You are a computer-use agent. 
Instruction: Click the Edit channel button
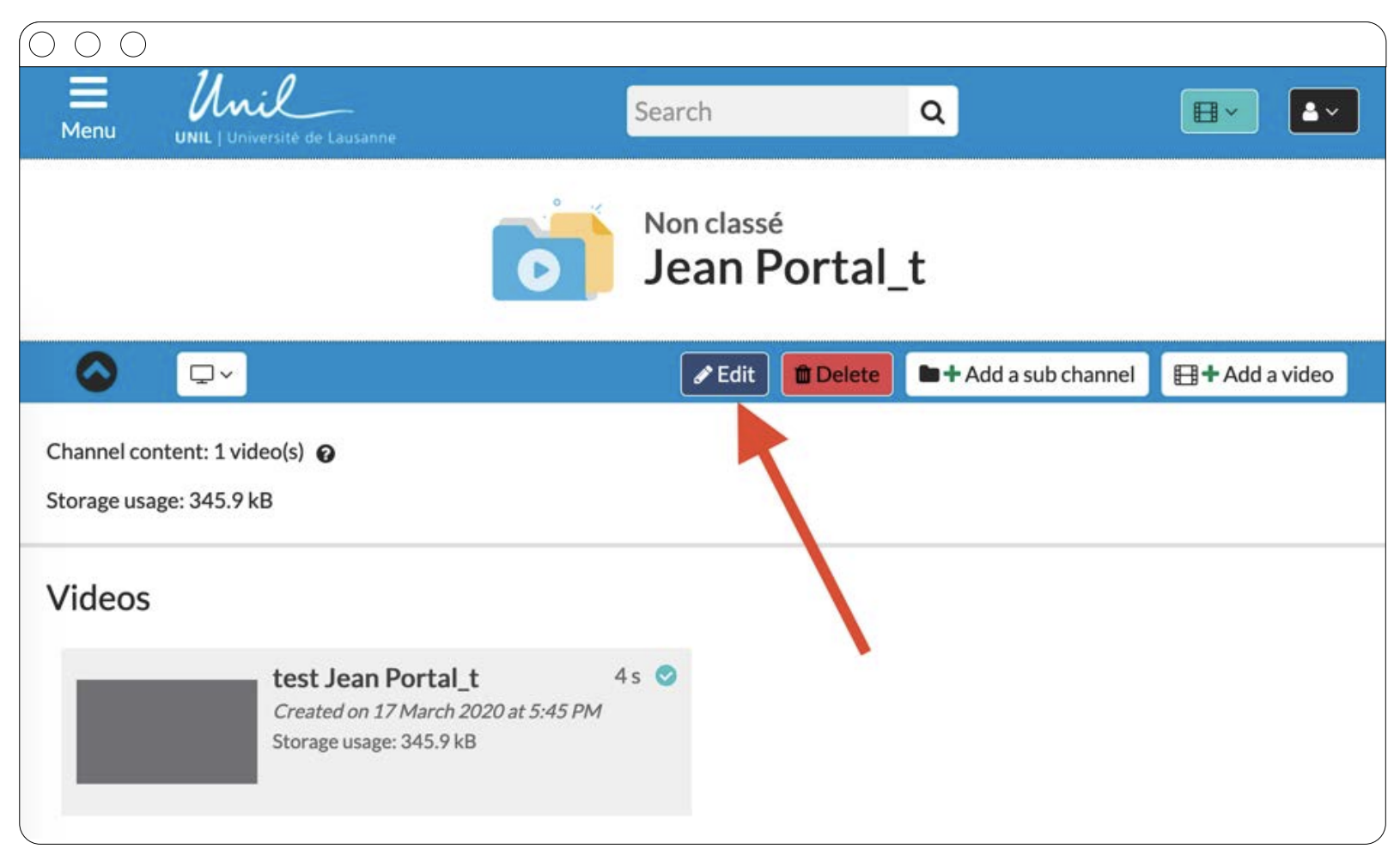(x=724, y=374)
